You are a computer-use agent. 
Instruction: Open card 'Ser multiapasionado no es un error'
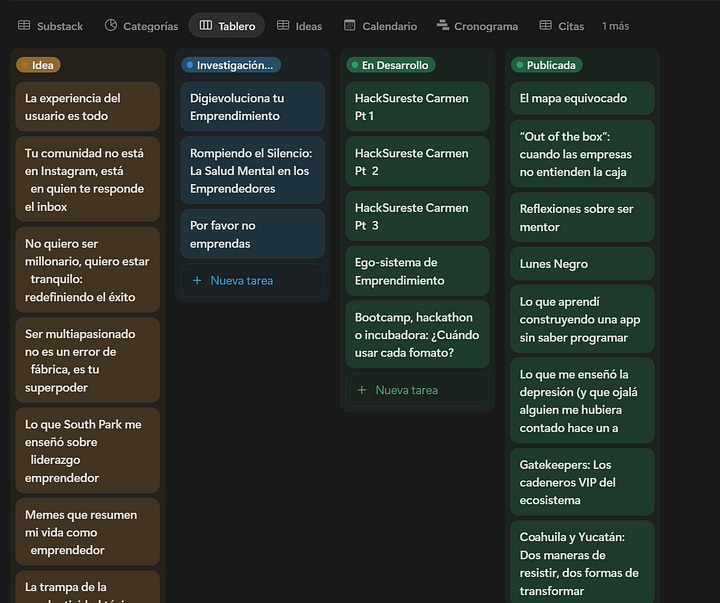(x=87, y=360)
